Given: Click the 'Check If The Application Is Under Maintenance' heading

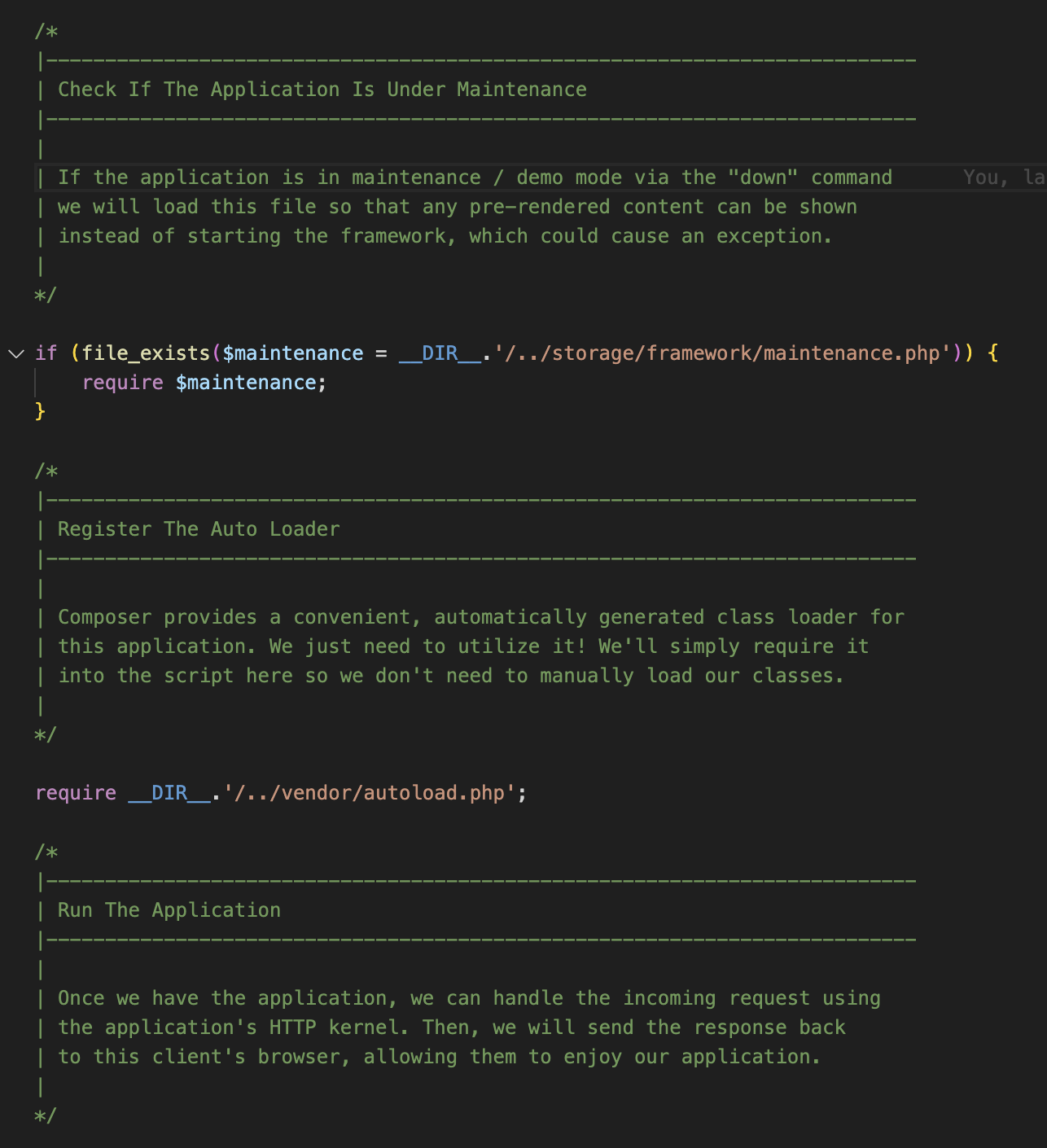Looking at the screenshot, I should click(322, 90).
